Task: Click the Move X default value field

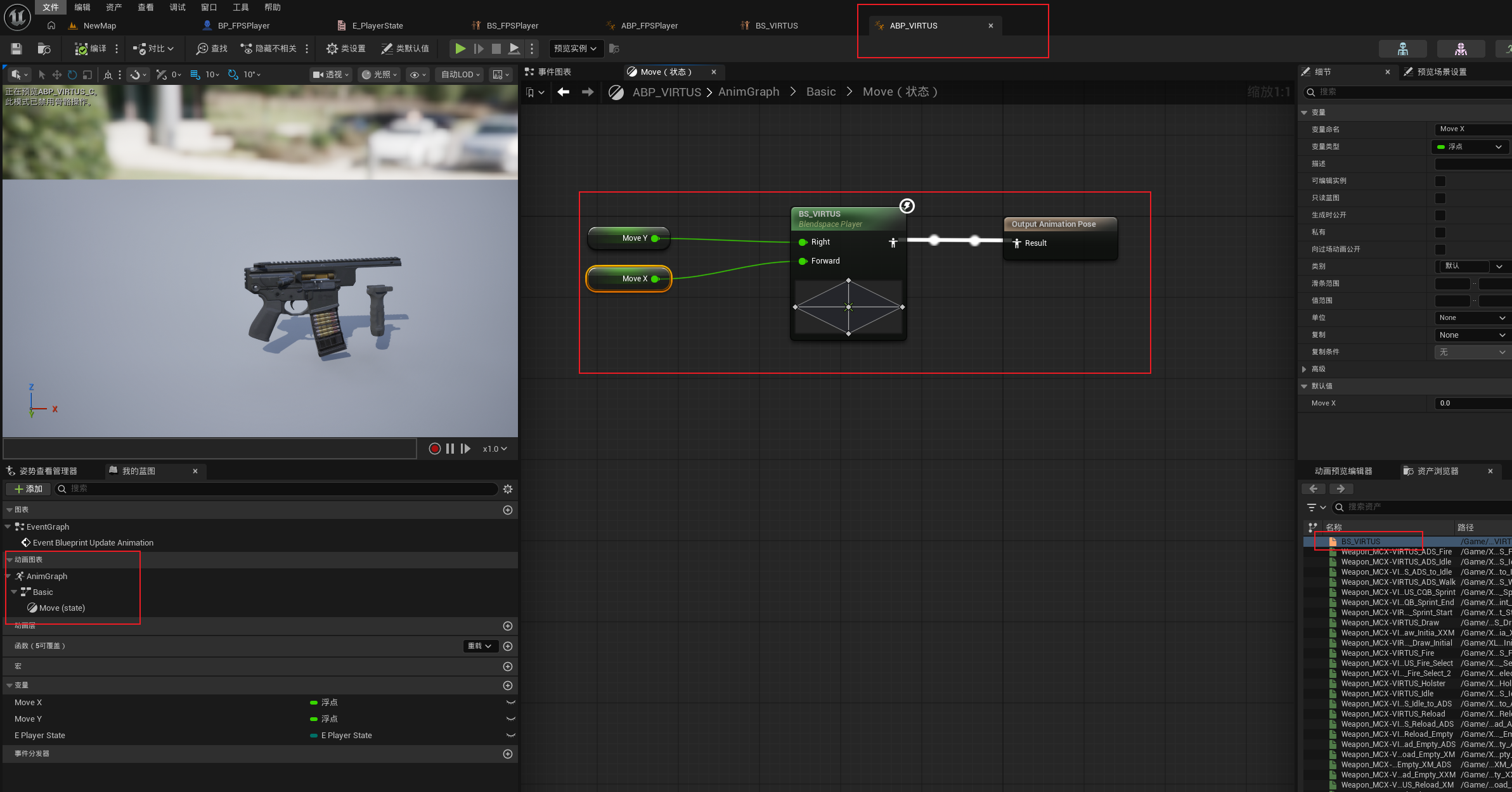Action: (1473, 404)
